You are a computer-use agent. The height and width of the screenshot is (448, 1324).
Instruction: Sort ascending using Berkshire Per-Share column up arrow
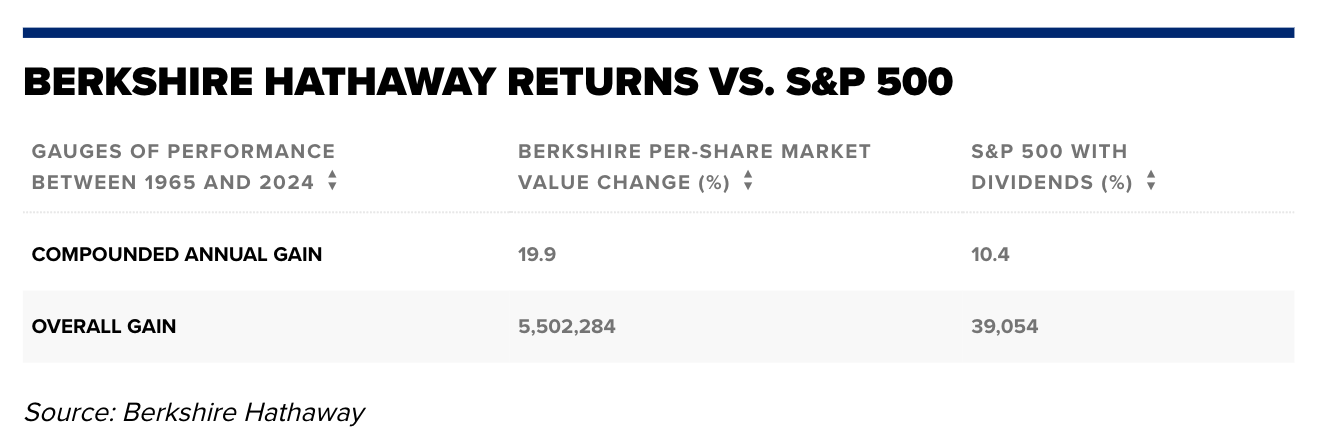(748, 177)
